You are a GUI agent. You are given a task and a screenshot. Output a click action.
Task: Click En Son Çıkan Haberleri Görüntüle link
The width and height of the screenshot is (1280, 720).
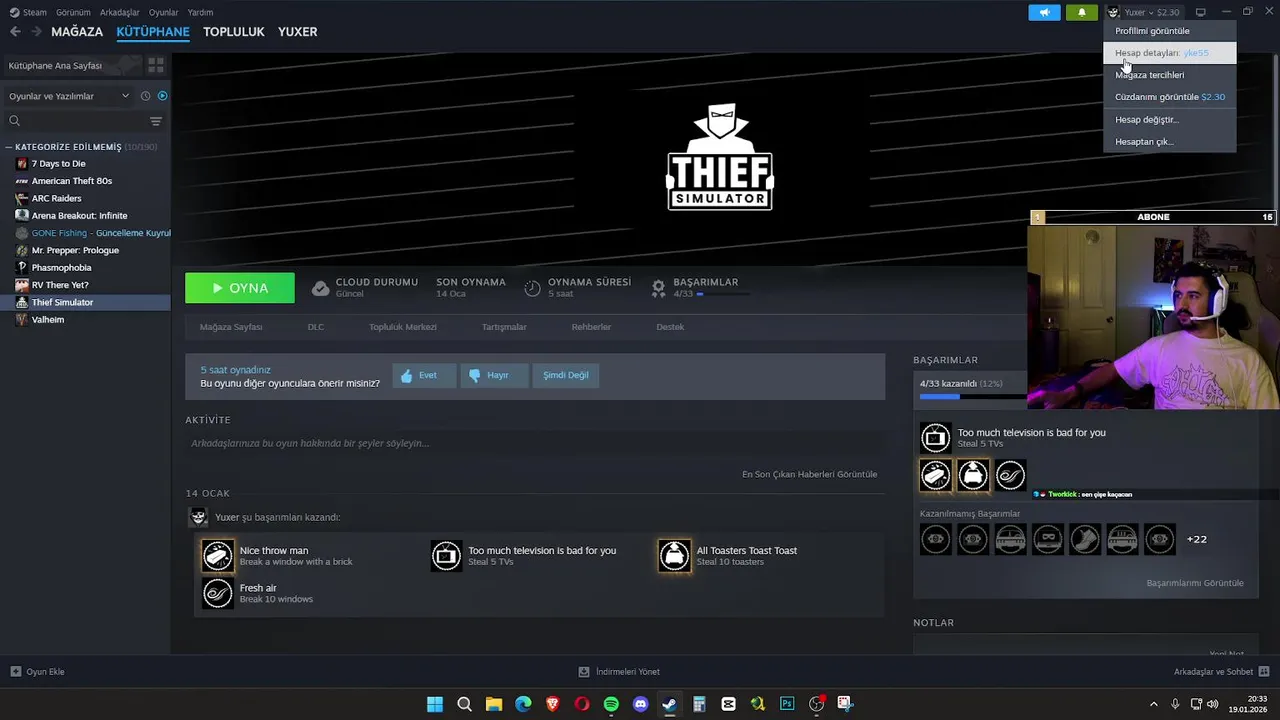809,474
